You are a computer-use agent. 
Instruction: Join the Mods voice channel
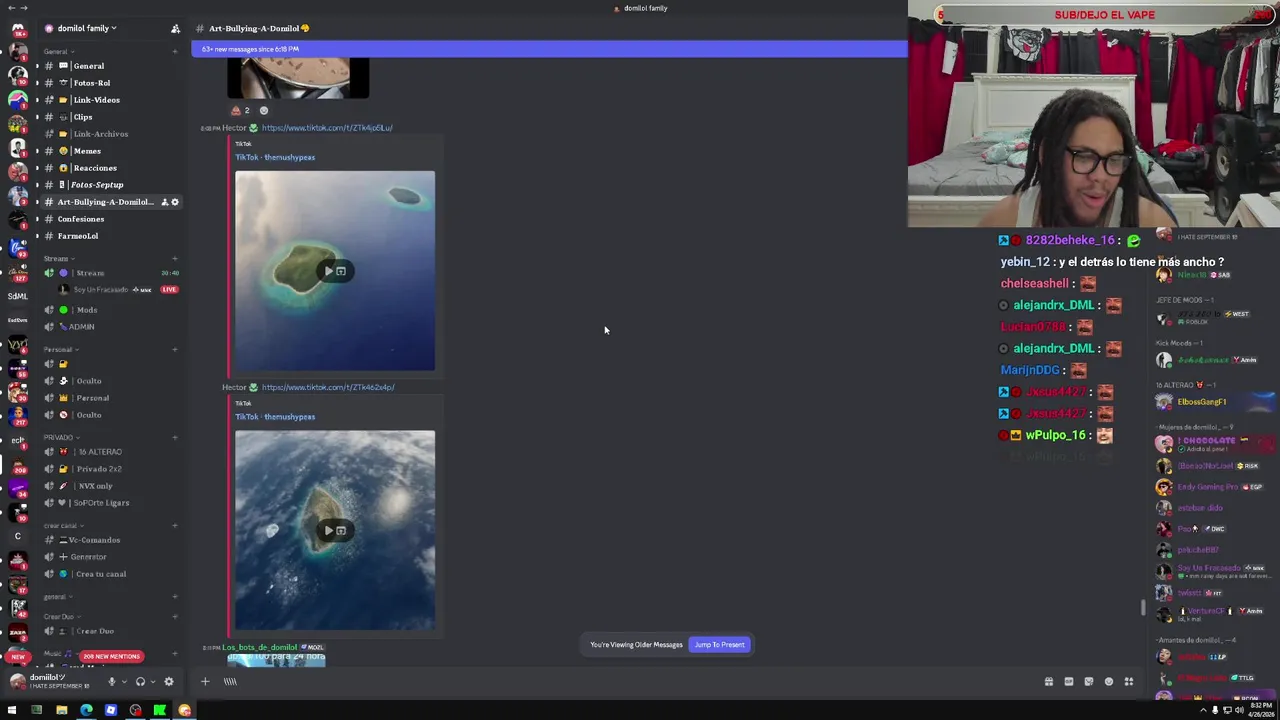pyautogui.click(x=110, y=310)
